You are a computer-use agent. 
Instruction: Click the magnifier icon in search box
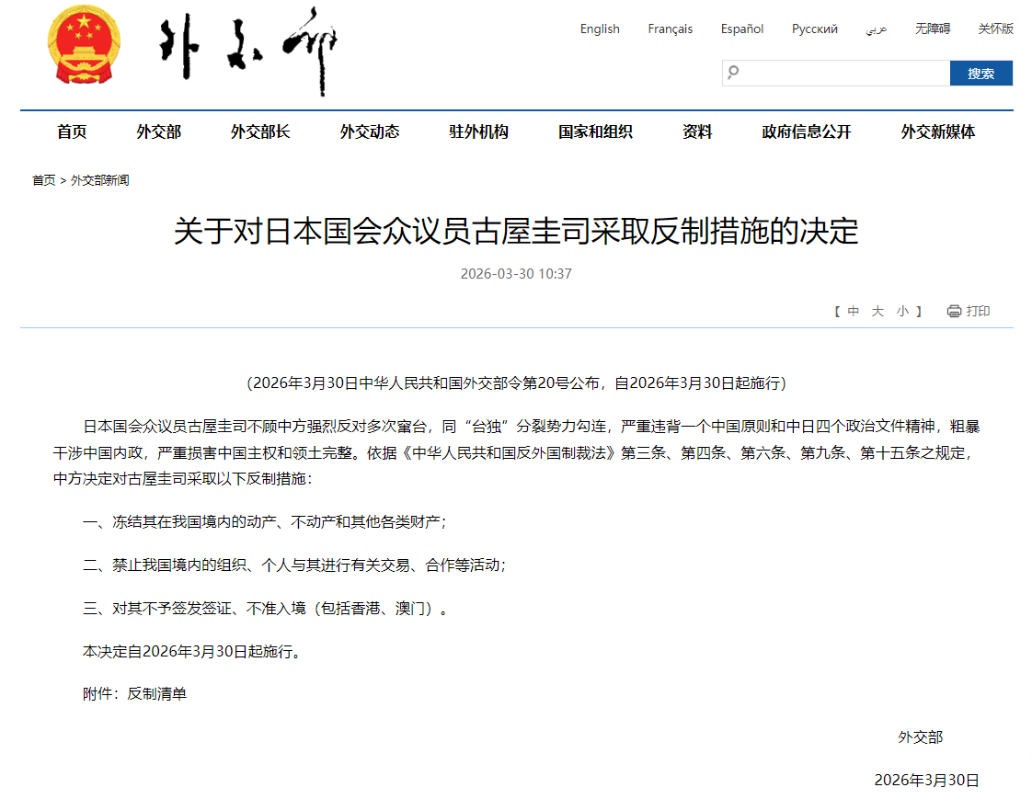[x=734, y=73]
